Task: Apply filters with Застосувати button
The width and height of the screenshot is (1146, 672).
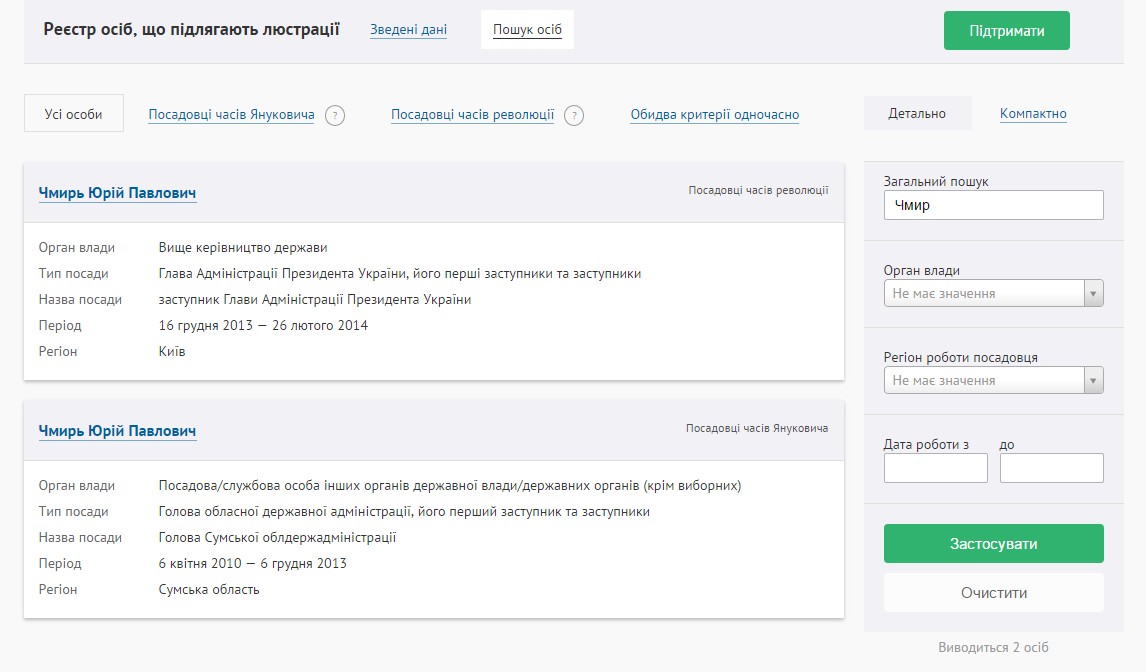Action: tap(993, 544)
